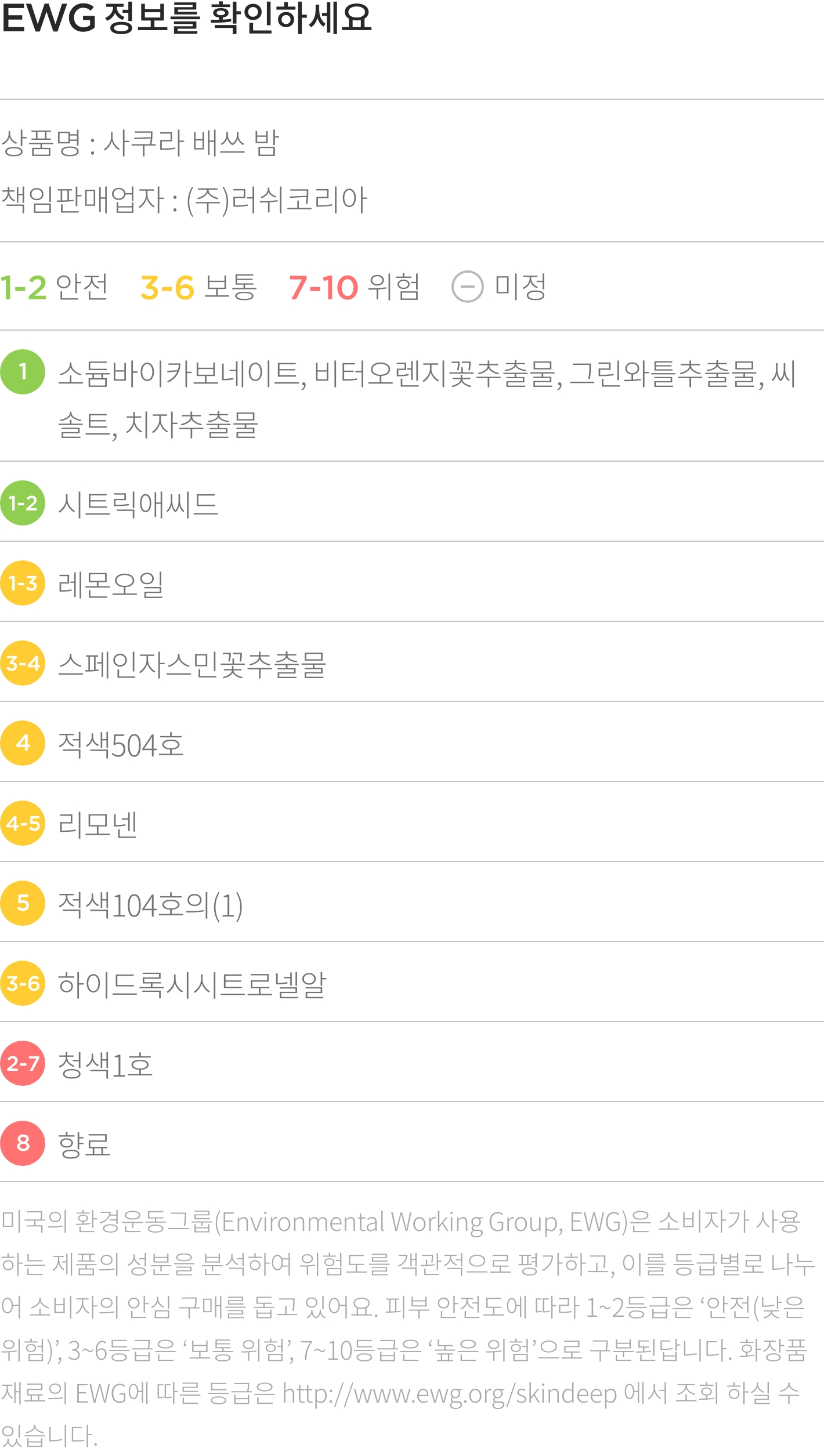Click the 1-2 안전 legend label
The width and height of the screenshot is (824, 1456).
click(x=54, y=287)
